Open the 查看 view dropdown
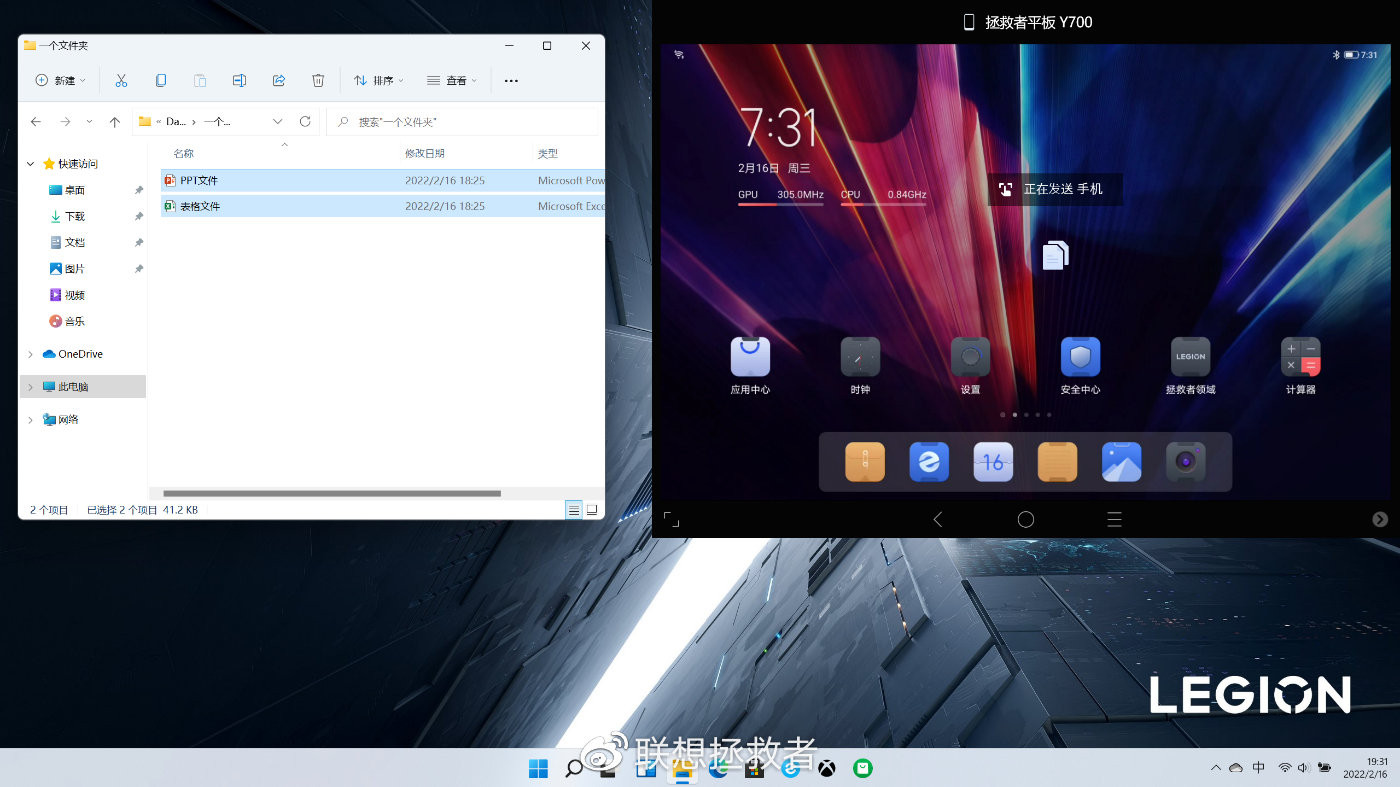The image size is (1400, 787). click(x=451, y=80)
